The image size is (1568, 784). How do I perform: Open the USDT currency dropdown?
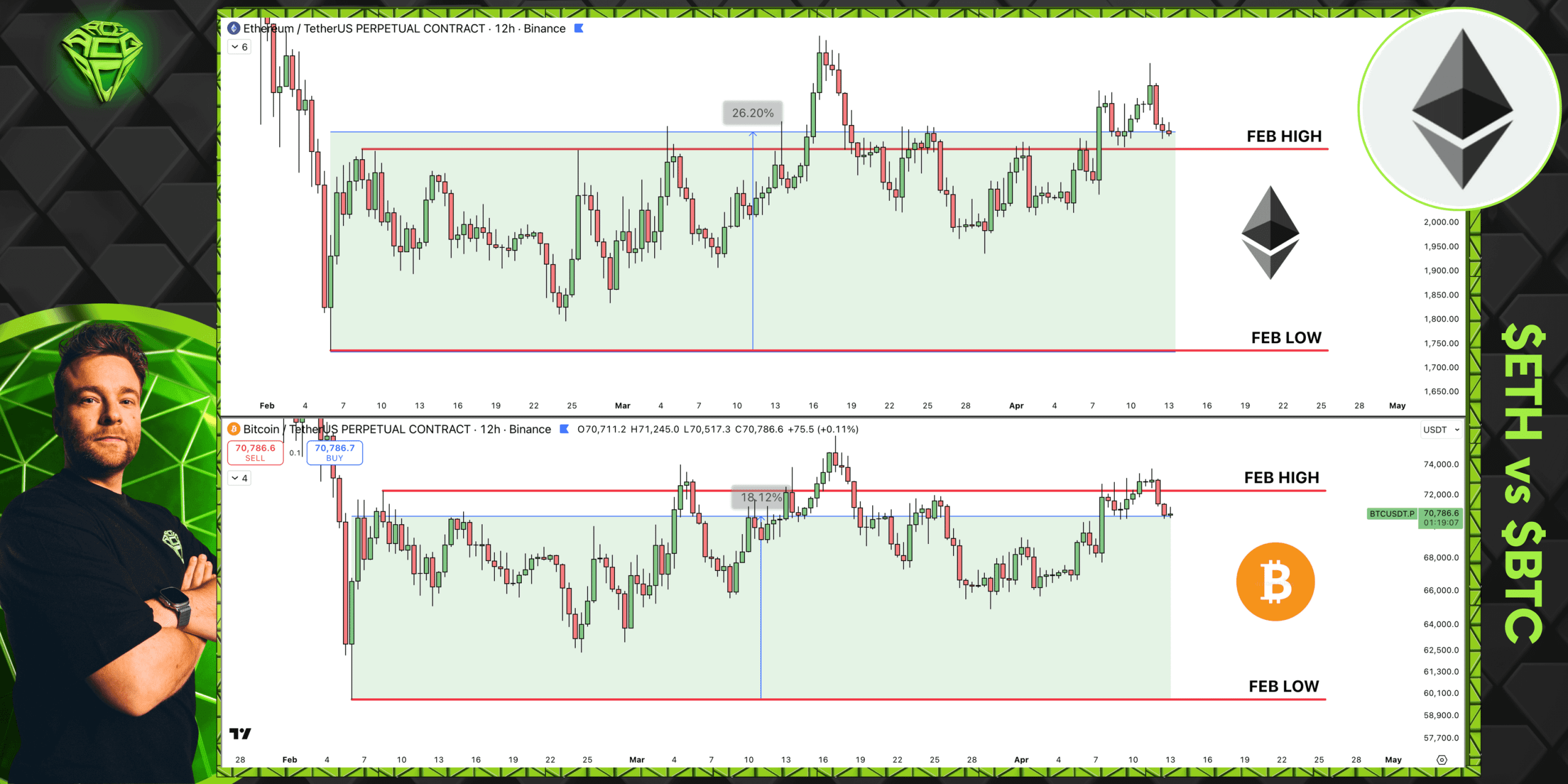[1441, 429]
